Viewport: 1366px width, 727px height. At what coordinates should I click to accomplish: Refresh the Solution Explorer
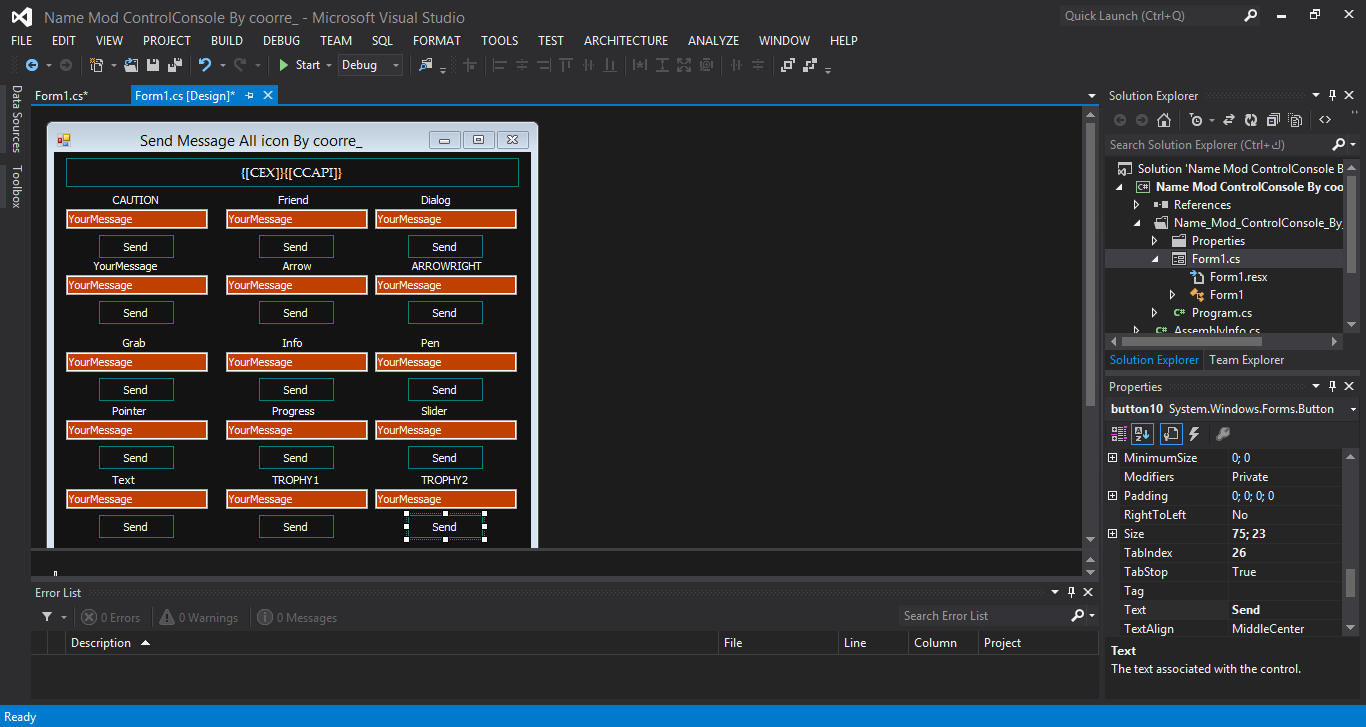(1251, 120)
